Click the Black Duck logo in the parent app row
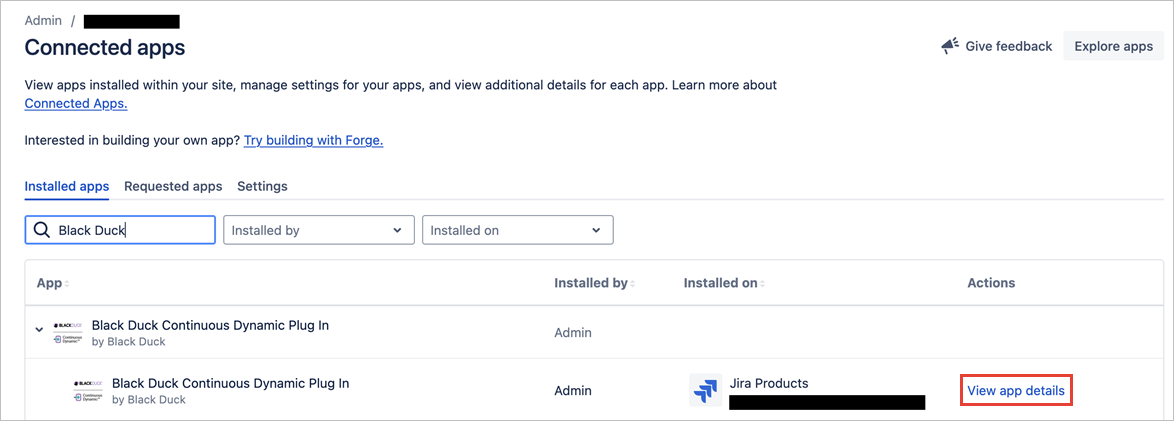Image resolution: width=1174 pixels, height=421 pixels. pos(68,333)
